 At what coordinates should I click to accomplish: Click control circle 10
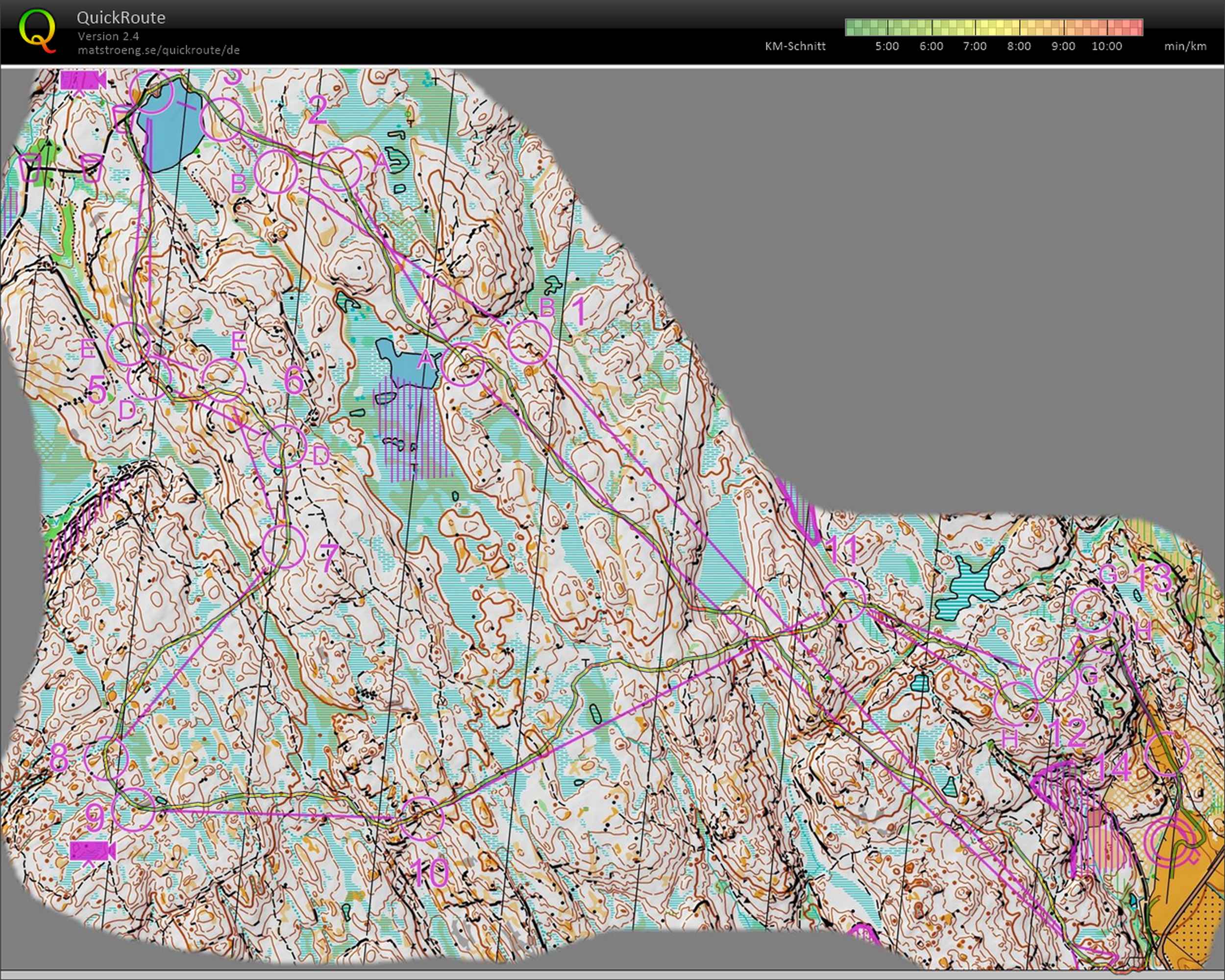pyautogui.click(x=421, y=819)
